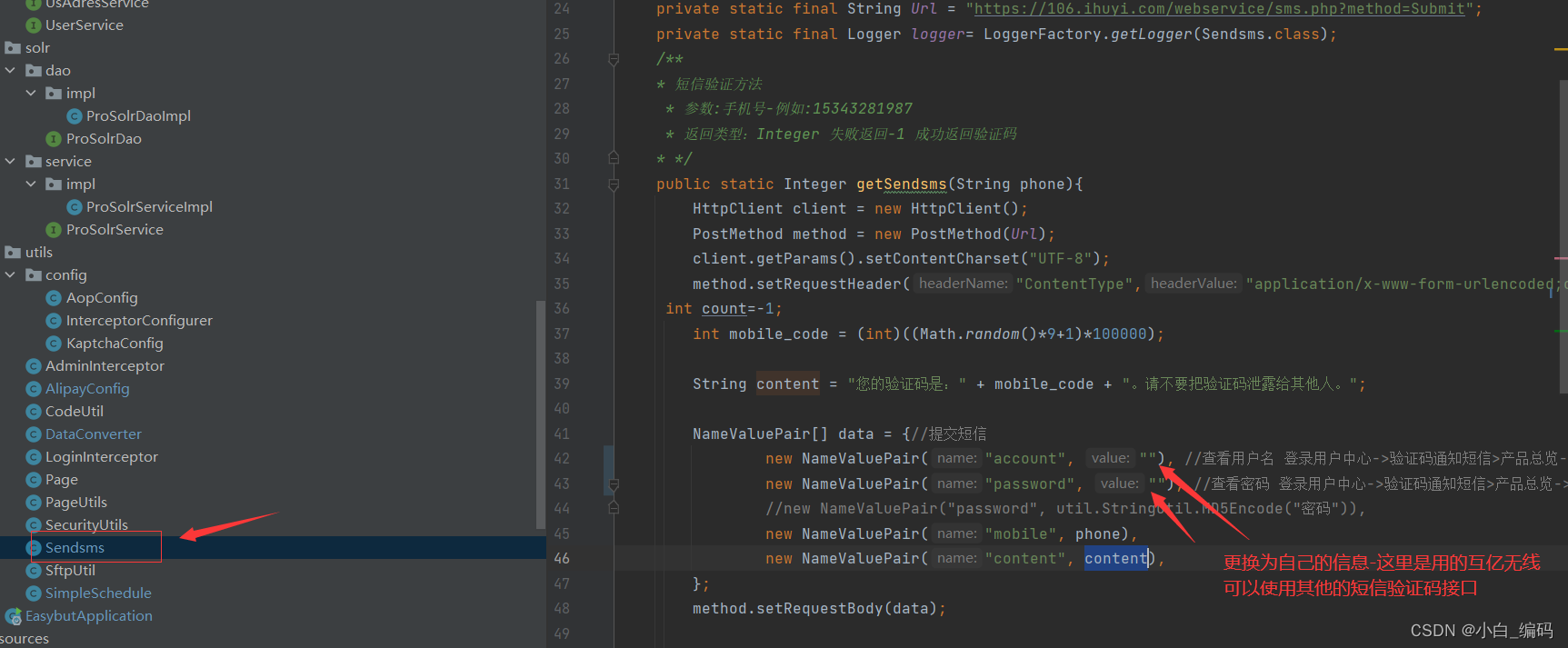This screenshot has height=648, width=1568.
Task: Click the AlipayConfig class icon
Action: [34, 389]
